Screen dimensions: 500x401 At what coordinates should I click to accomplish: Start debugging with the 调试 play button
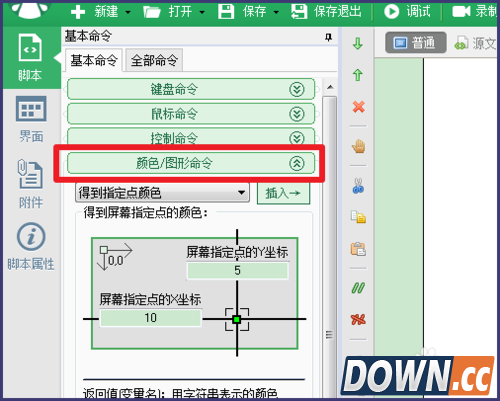(x=407, y=11)
